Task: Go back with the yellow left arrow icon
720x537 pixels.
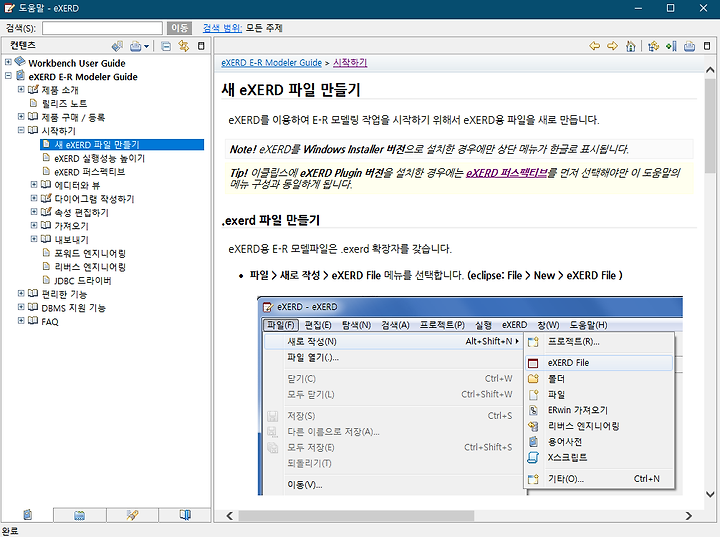Action: [x=595, y=46]
